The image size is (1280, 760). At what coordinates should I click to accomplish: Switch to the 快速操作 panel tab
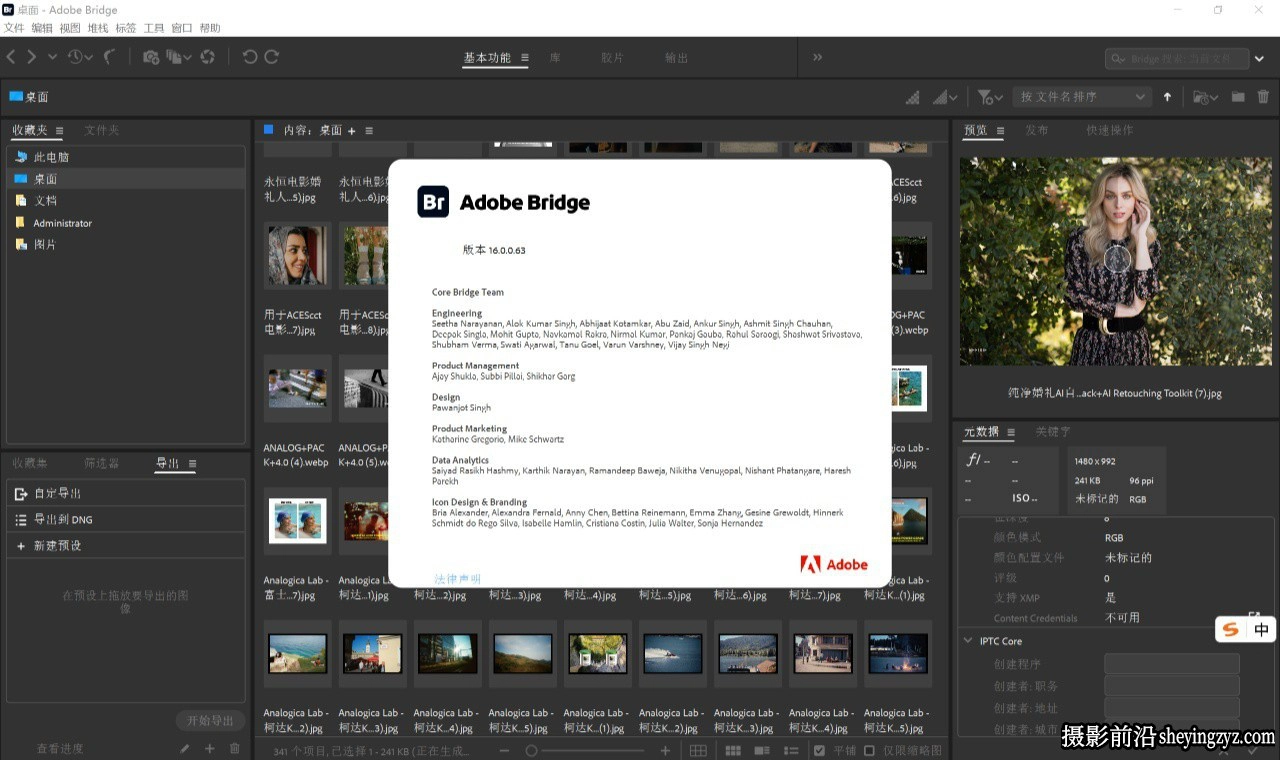(x=1109, y=130)
